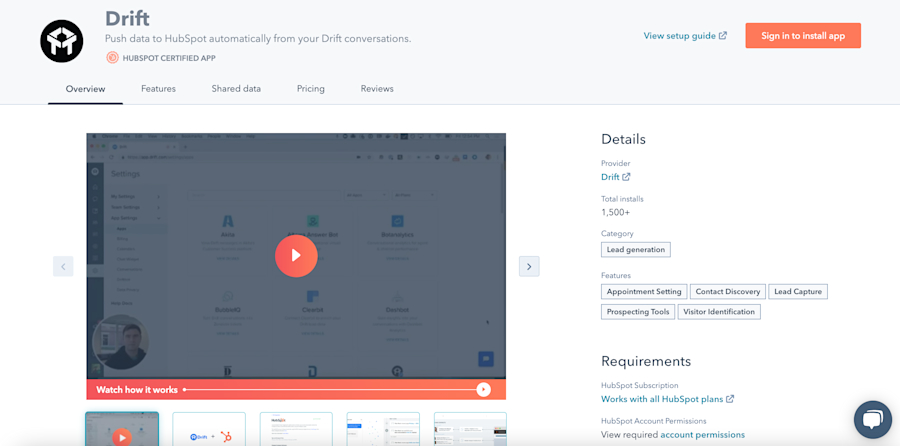This screenshot has width=900, height=446.
Task: Advance to the next carousel slide
Action: (x=529, y=266)
